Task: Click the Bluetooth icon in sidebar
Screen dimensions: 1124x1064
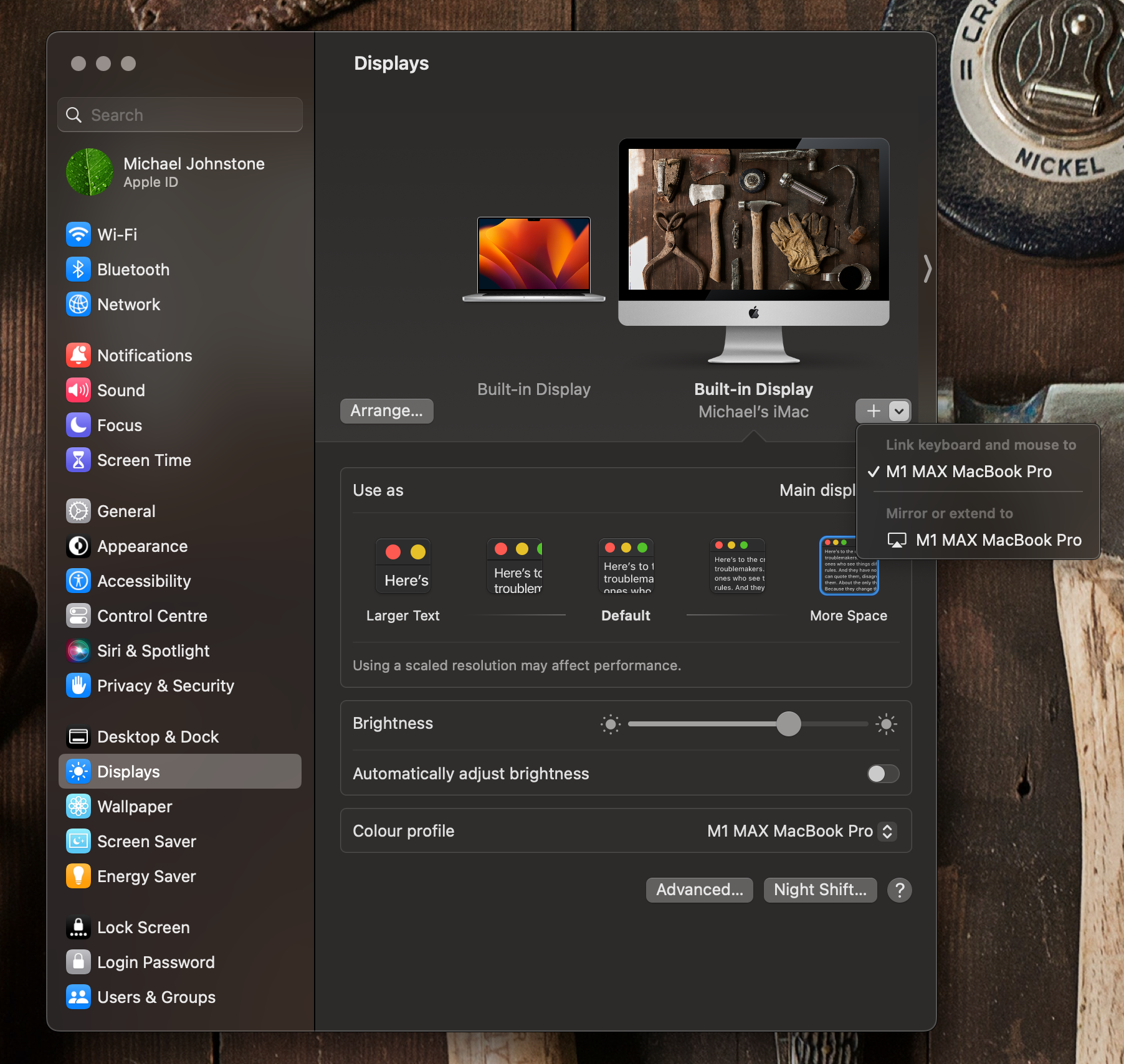Action: pos(79,270)
